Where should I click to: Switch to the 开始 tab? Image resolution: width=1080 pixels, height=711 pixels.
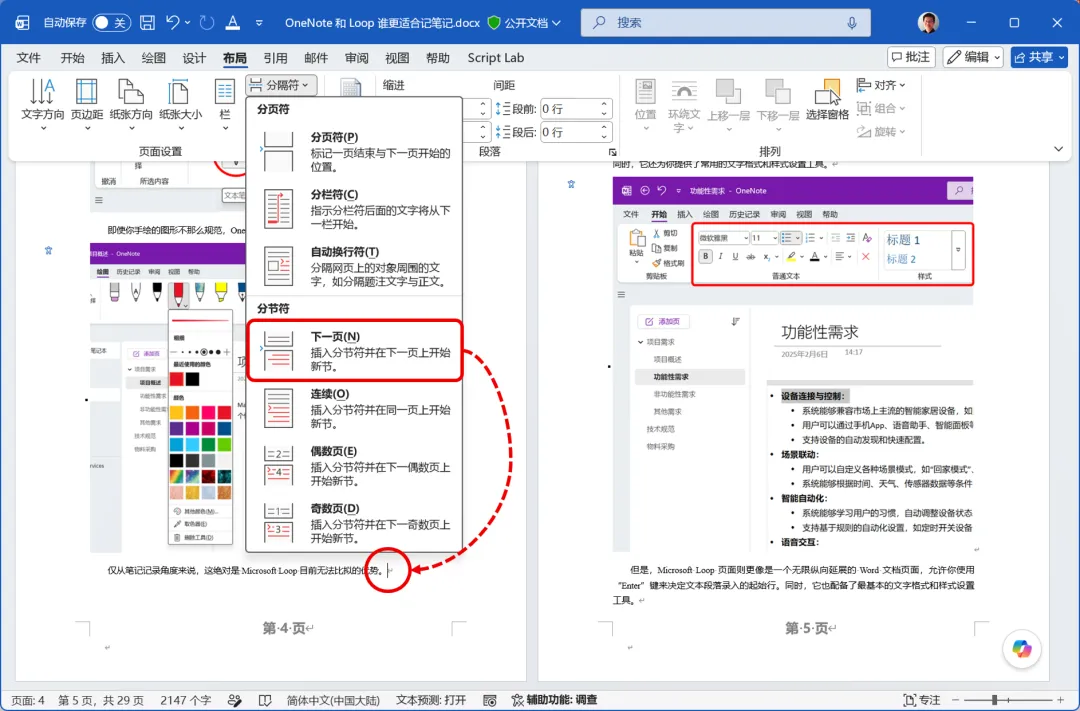pyautogui.click(x=72, y=58)
